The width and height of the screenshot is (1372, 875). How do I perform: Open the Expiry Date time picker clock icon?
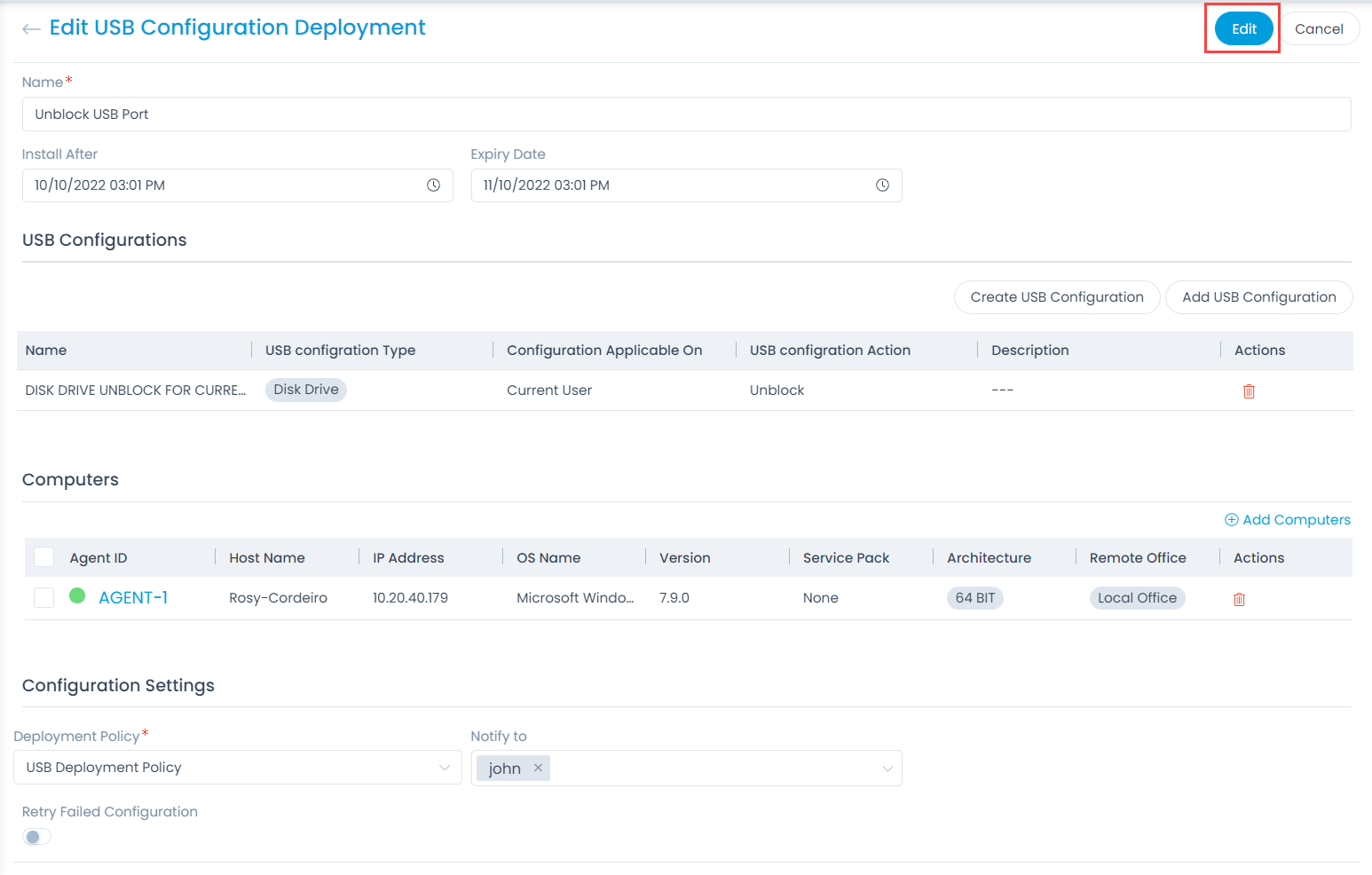point(883,185)
